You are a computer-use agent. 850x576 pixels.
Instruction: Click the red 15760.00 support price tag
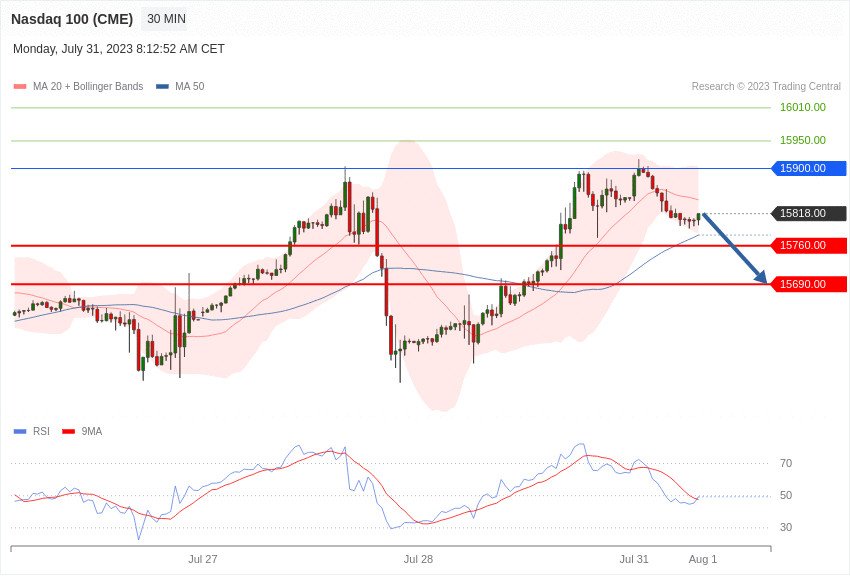(x=809, y=245)
